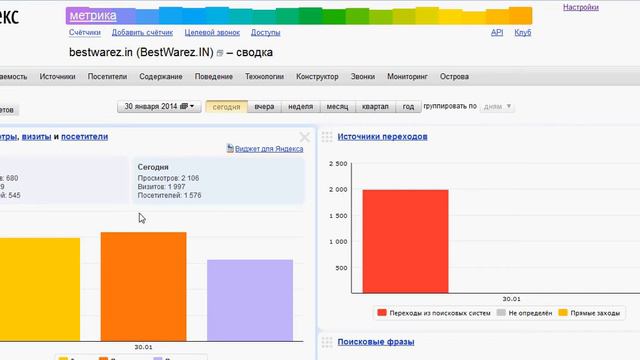This screenshot has height=360, width=640.
Task: Select the вчера period button
Action: [264, 107]
